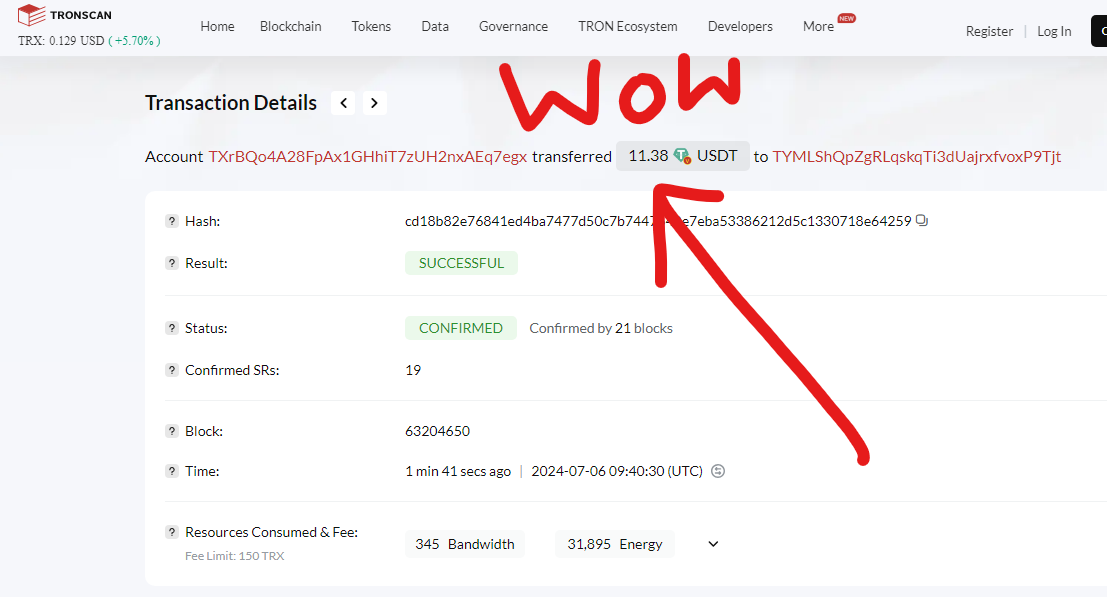Viewport: 1107px width, 597px height.
Task: Click the help icon next to Result
Action: (172, 263)
